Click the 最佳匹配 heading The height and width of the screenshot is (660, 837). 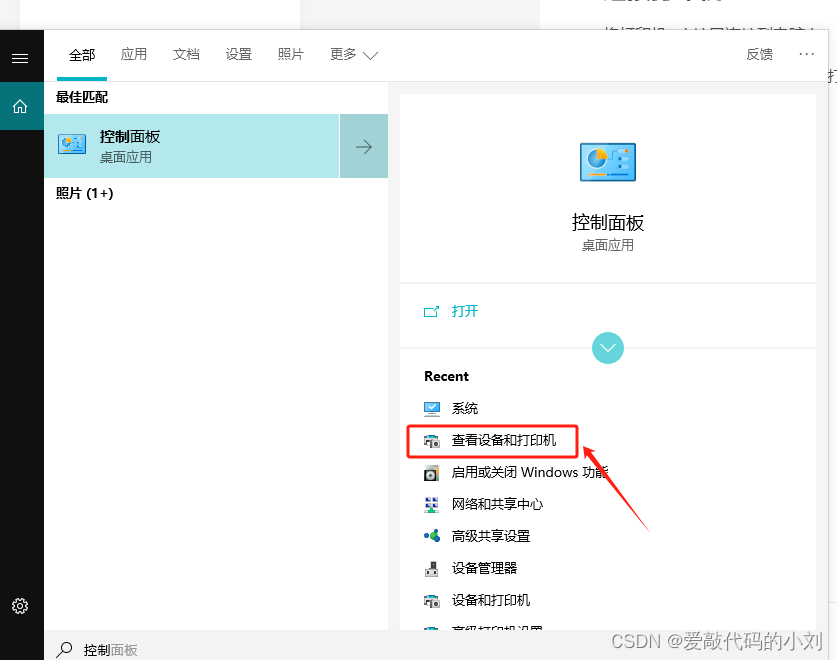(82, 97)
